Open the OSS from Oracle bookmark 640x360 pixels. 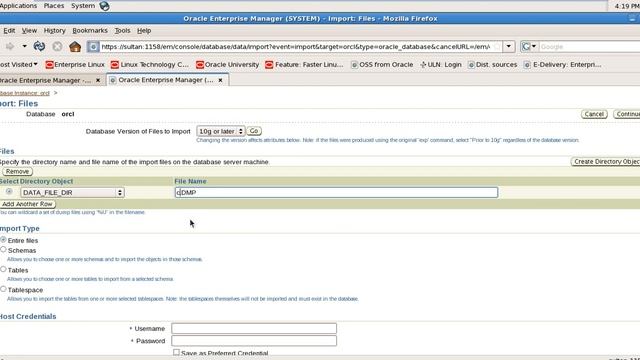382,64
